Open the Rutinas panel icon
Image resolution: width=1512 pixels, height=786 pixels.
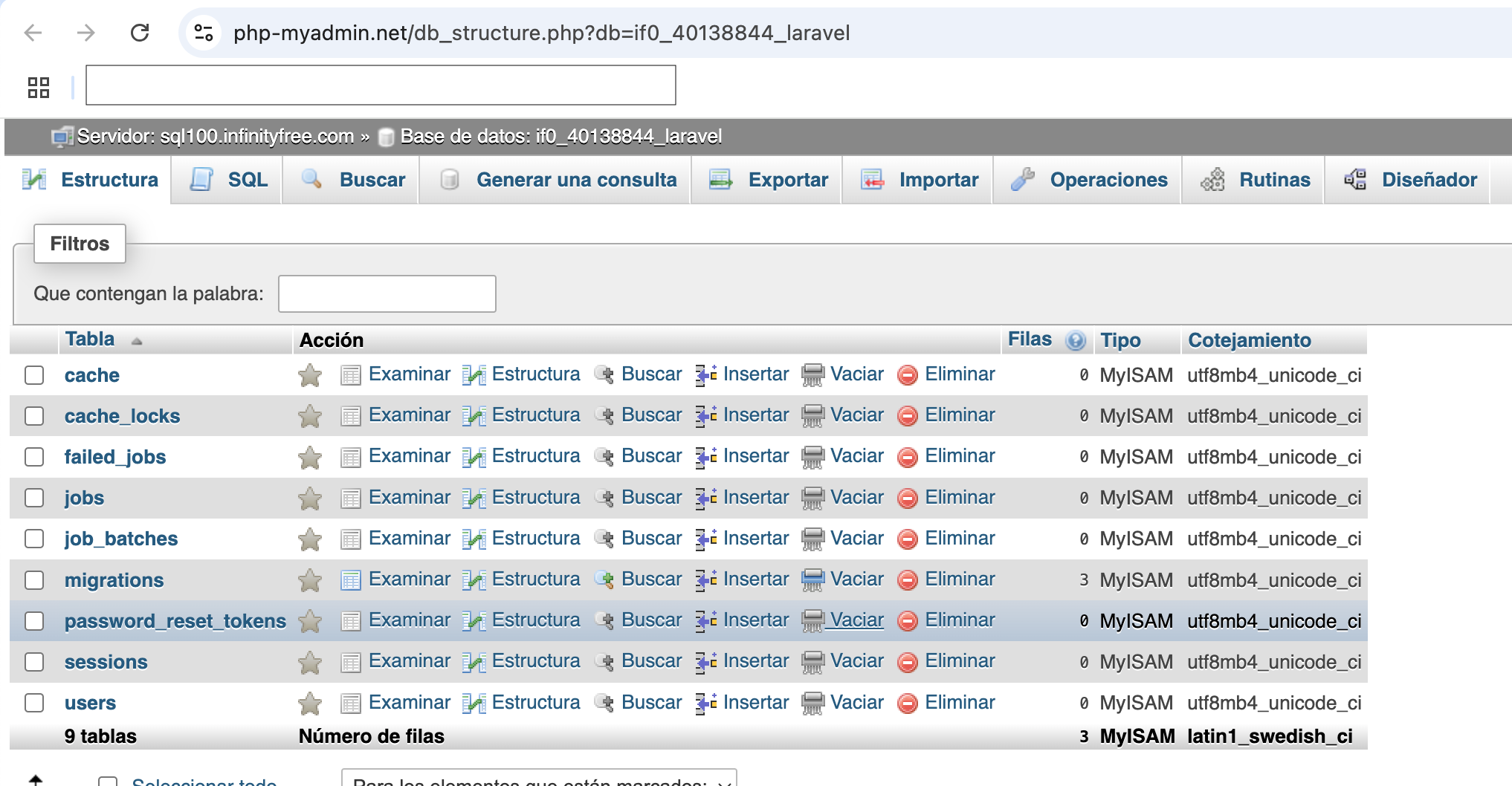pyautogui.click(x=1214, y=180)
